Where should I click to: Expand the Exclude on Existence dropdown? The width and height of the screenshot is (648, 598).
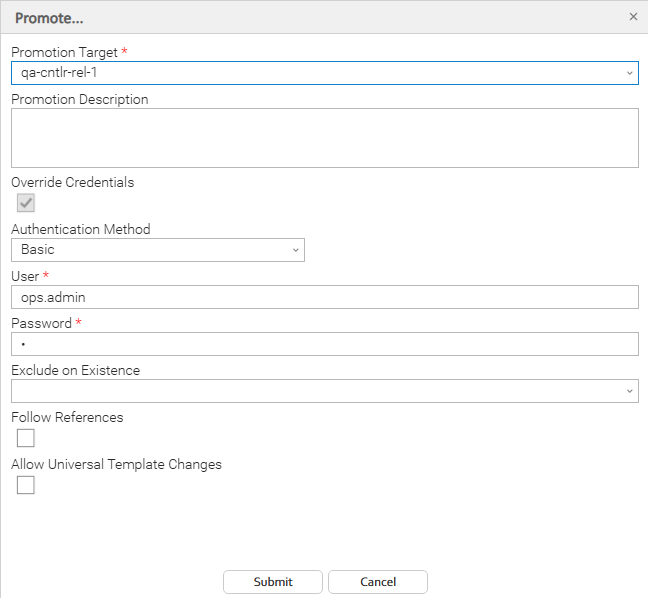click(310, 391)
